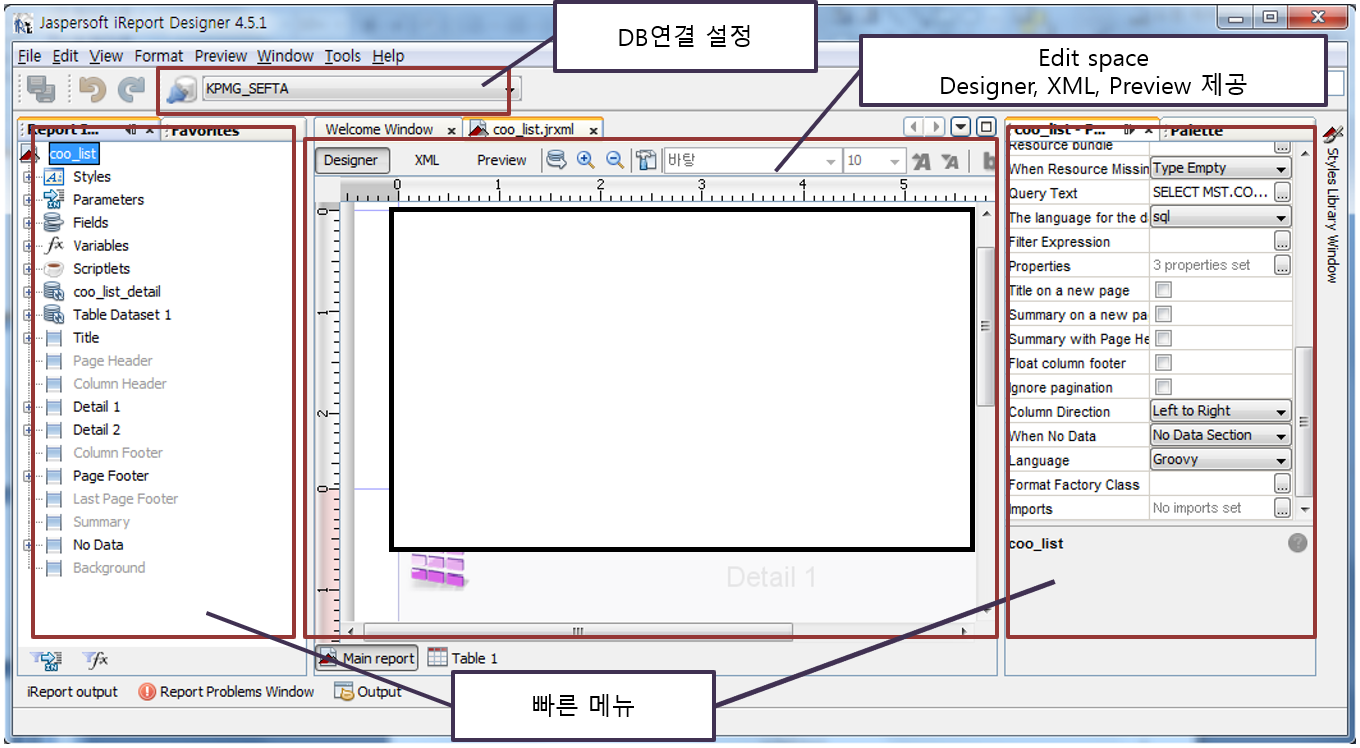
Task: Open the Format menu
Action: [x=159, y=56]
